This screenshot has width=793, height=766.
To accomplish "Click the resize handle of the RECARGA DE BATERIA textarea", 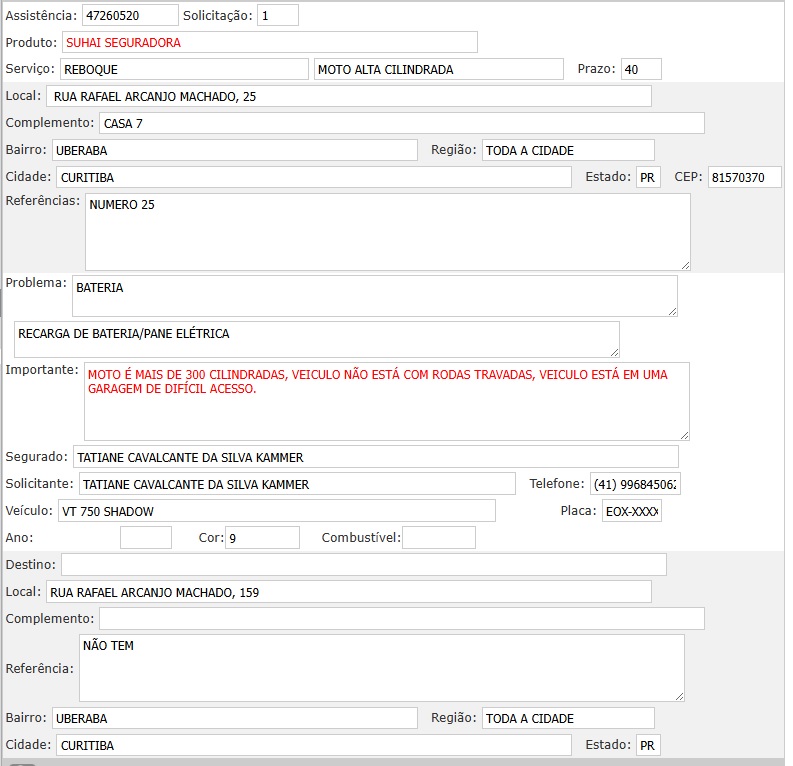I will [614, 352].
